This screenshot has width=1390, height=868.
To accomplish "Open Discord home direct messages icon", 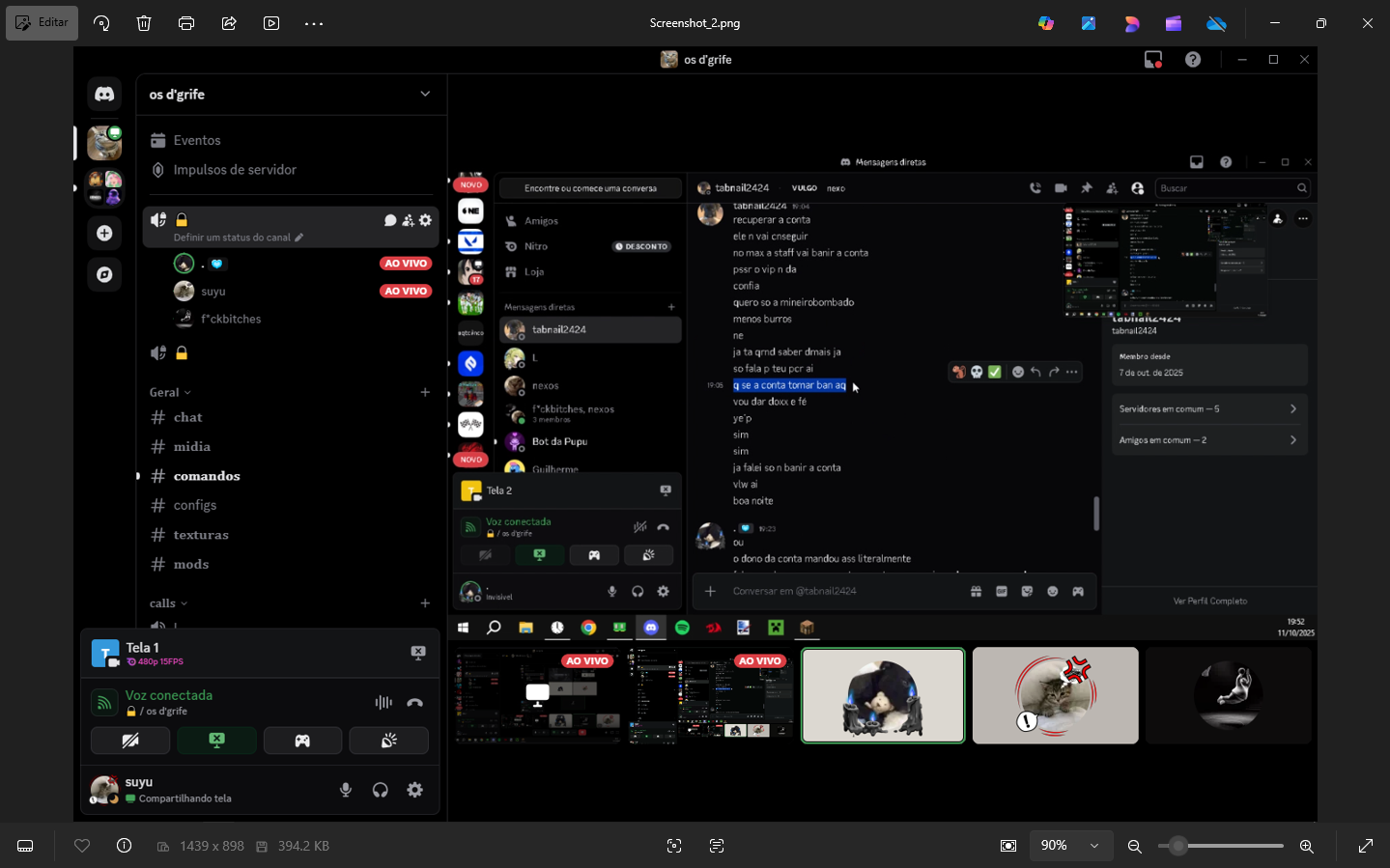I will click(x=104, y=94).
